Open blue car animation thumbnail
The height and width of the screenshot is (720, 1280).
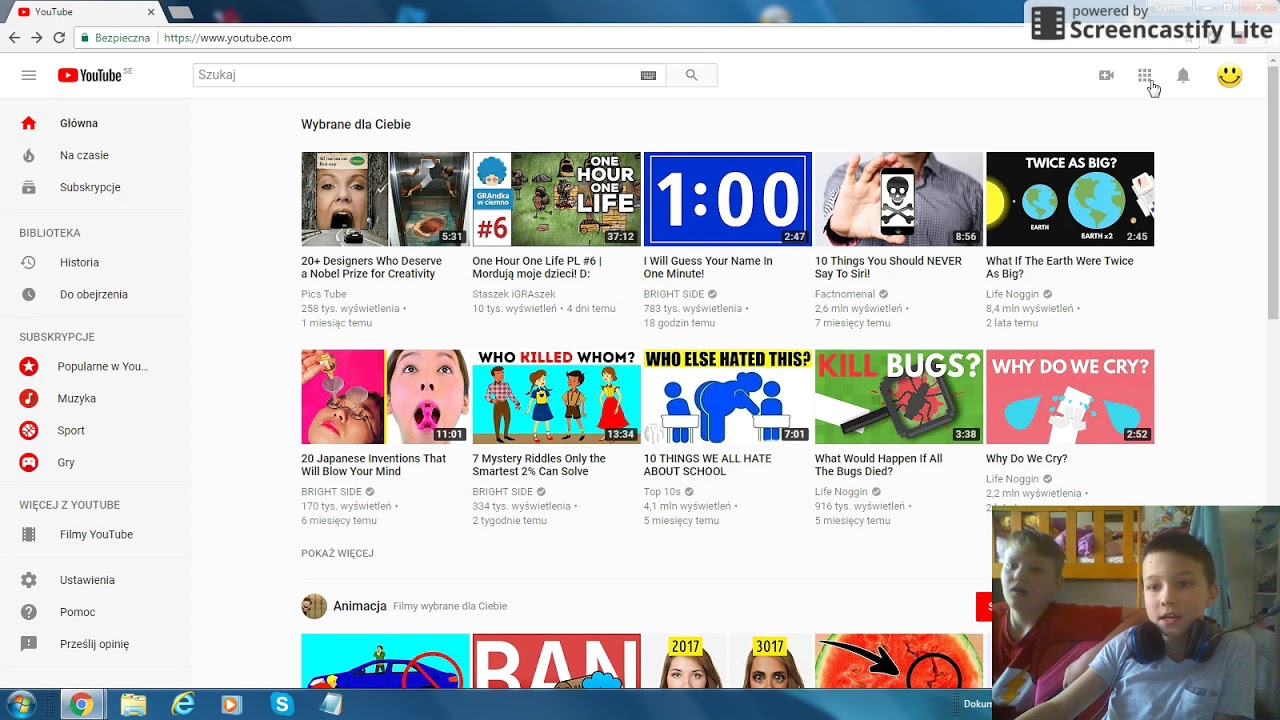385,660
